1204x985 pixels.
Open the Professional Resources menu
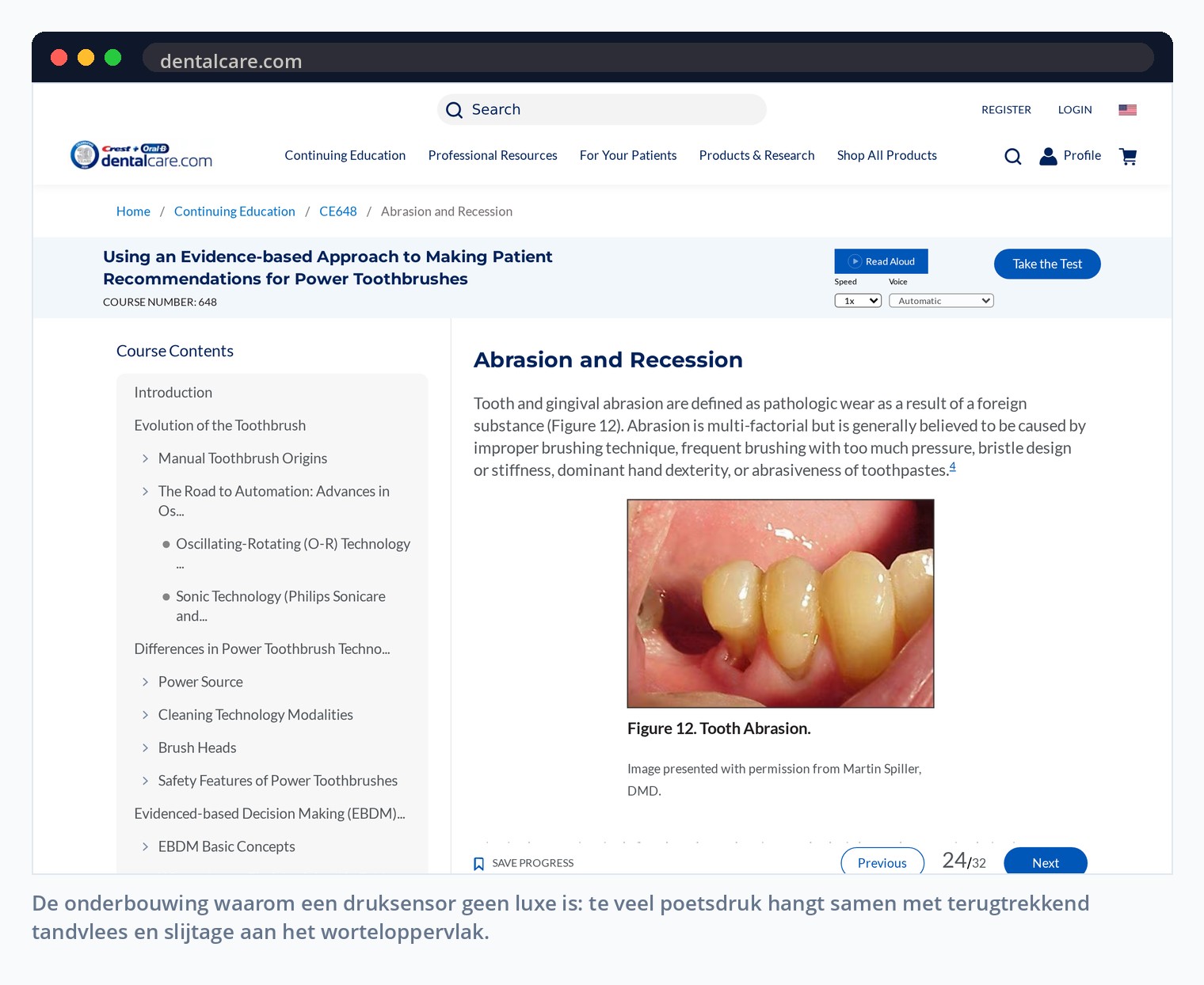tap(493, 155)
